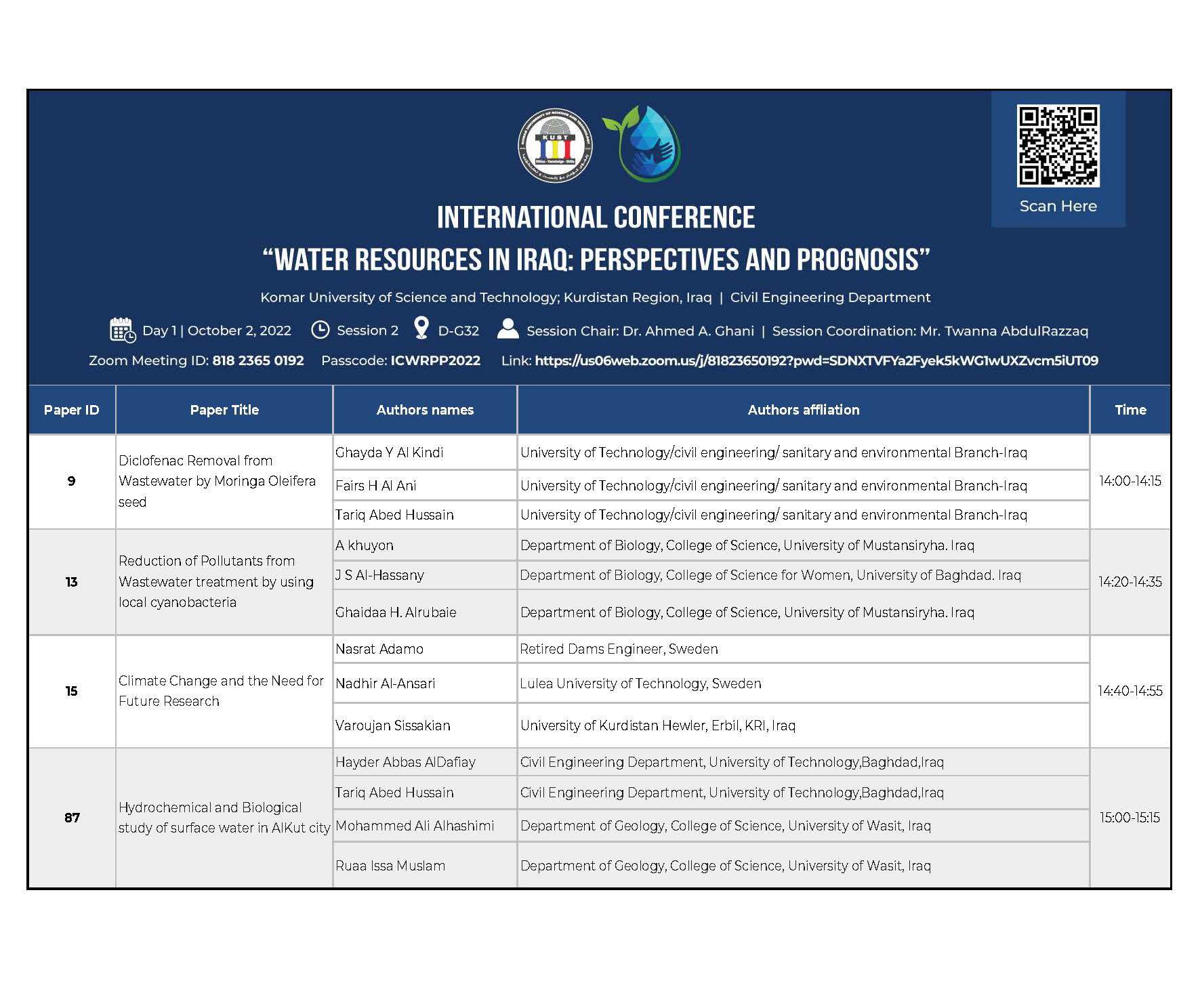
Task: Click the Zoom Meeting ID number
Action: pyautogui.click(x=258, y=360)
